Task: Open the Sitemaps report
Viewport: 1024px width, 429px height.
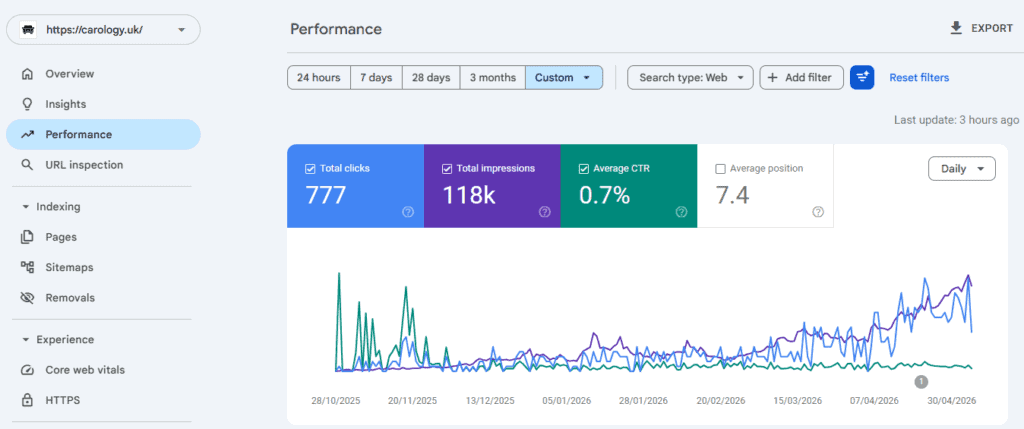Action: click(103, 267)
